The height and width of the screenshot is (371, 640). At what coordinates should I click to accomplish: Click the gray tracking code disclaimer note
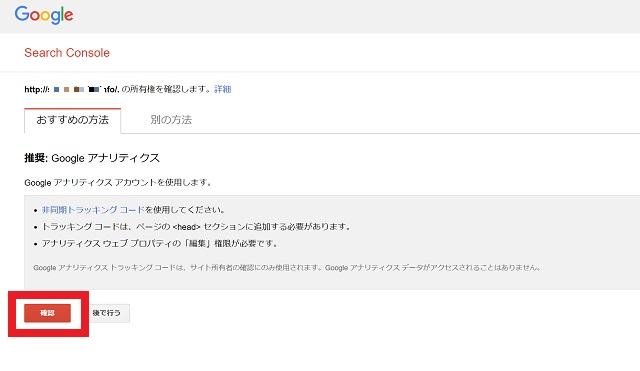[287, 268]
